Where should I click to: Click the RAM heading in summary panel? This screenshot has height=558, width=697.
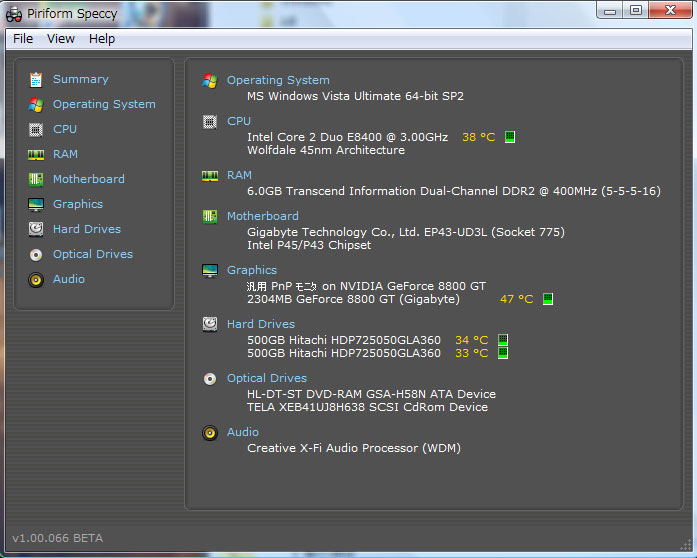pyautogui.click(x=239, y=175)
